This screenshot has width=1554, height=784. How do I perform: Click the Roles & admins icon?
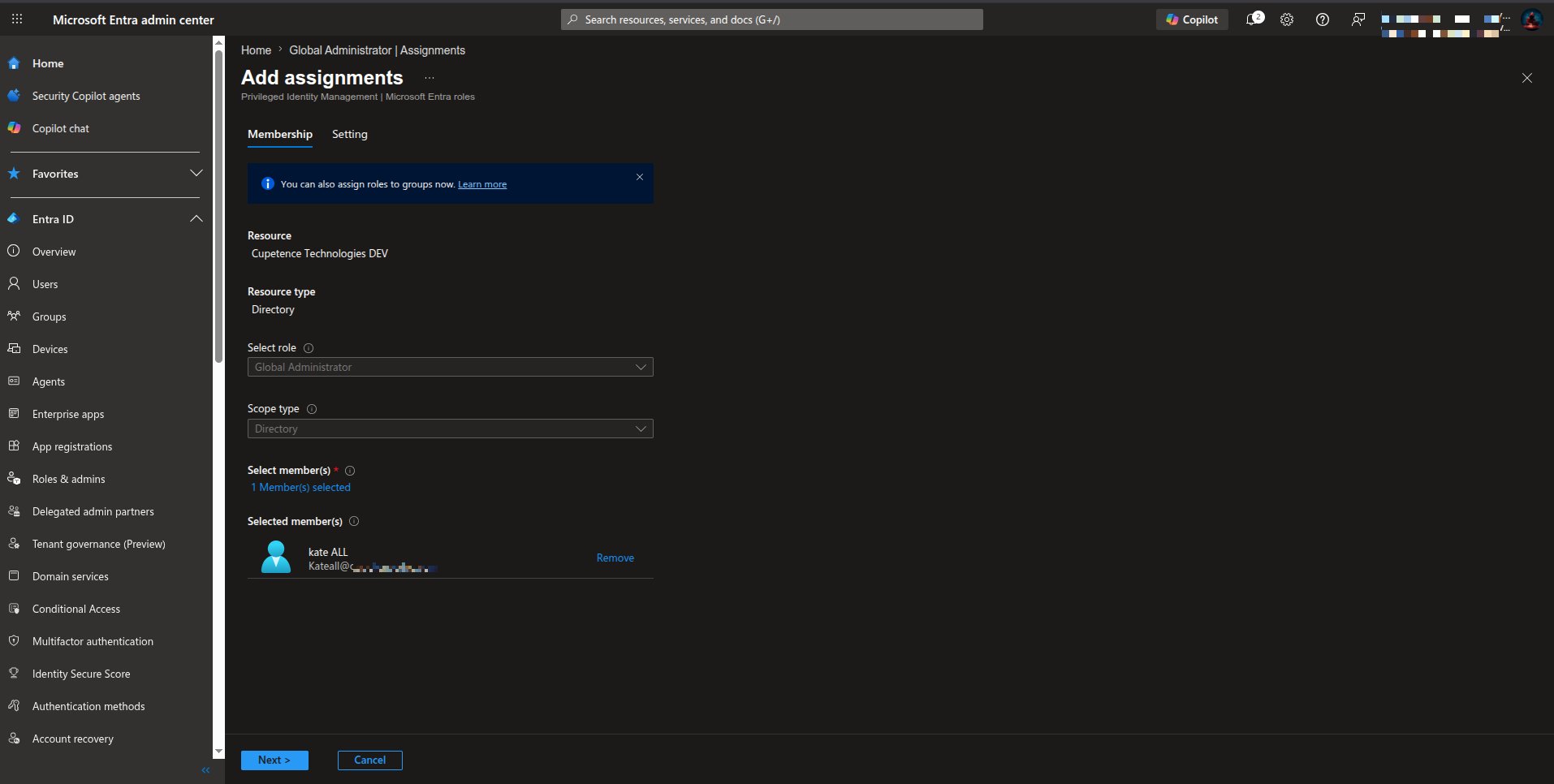coord(14,479)
